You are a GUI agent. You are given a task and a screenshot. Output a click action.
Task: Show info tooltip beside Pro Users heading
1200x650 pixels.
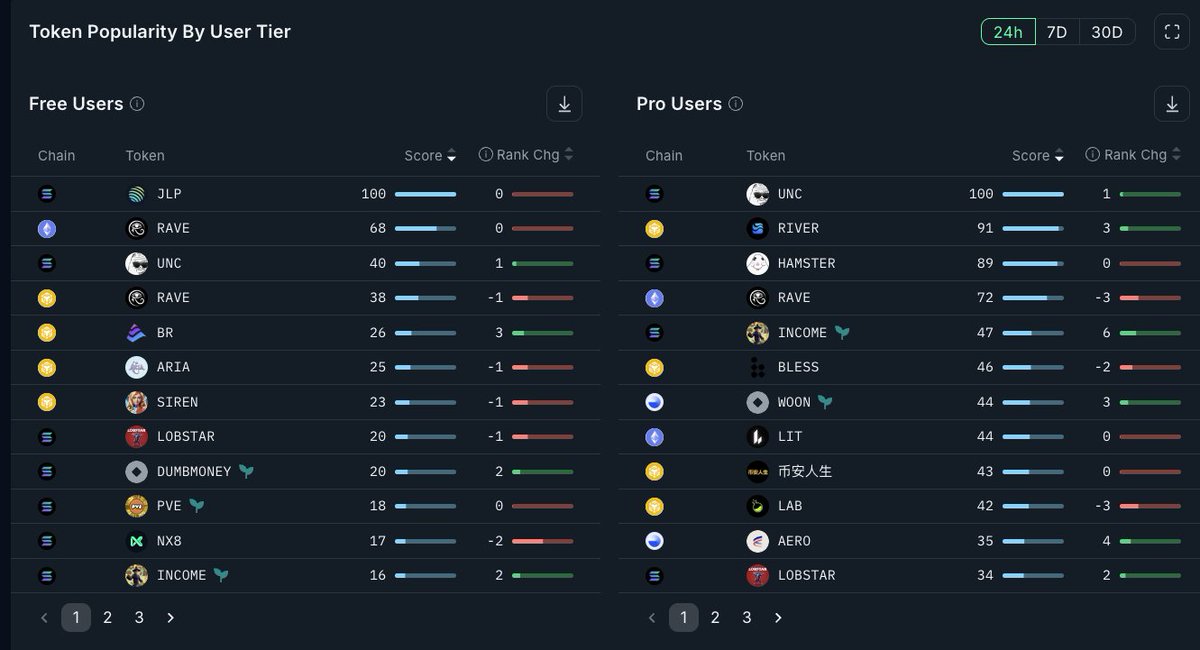point(736,104)
